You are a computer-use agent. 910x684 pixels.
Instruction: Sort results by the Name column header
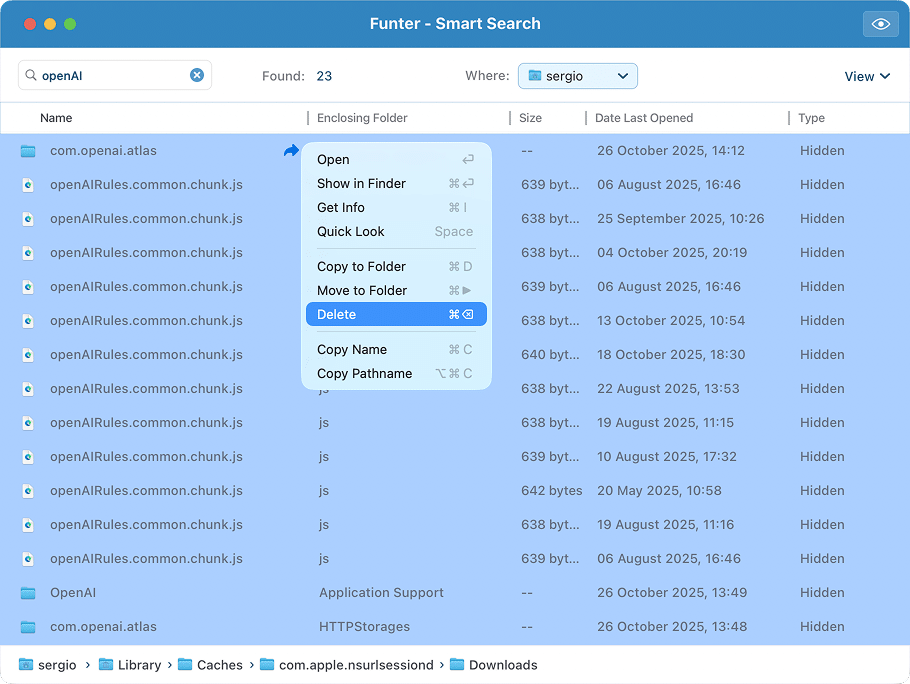coord(56,118)
